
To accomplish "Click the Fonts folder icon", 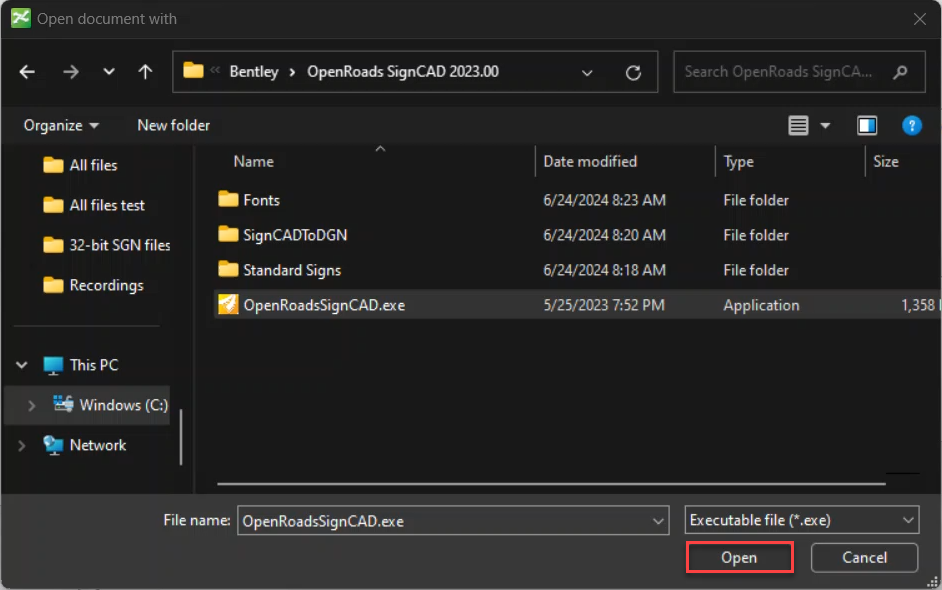I will [x=228, y=199].
